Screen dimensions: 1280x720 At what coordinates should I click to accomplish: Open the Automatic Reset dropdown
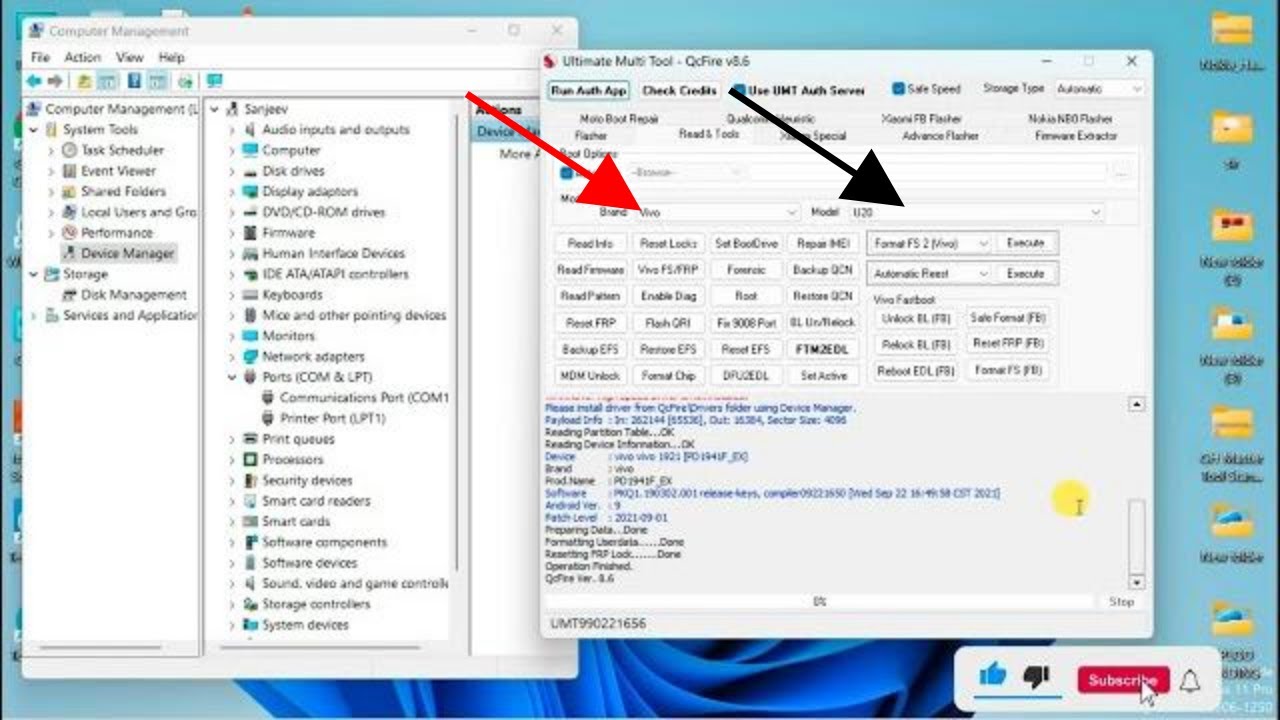click(930, 273)
